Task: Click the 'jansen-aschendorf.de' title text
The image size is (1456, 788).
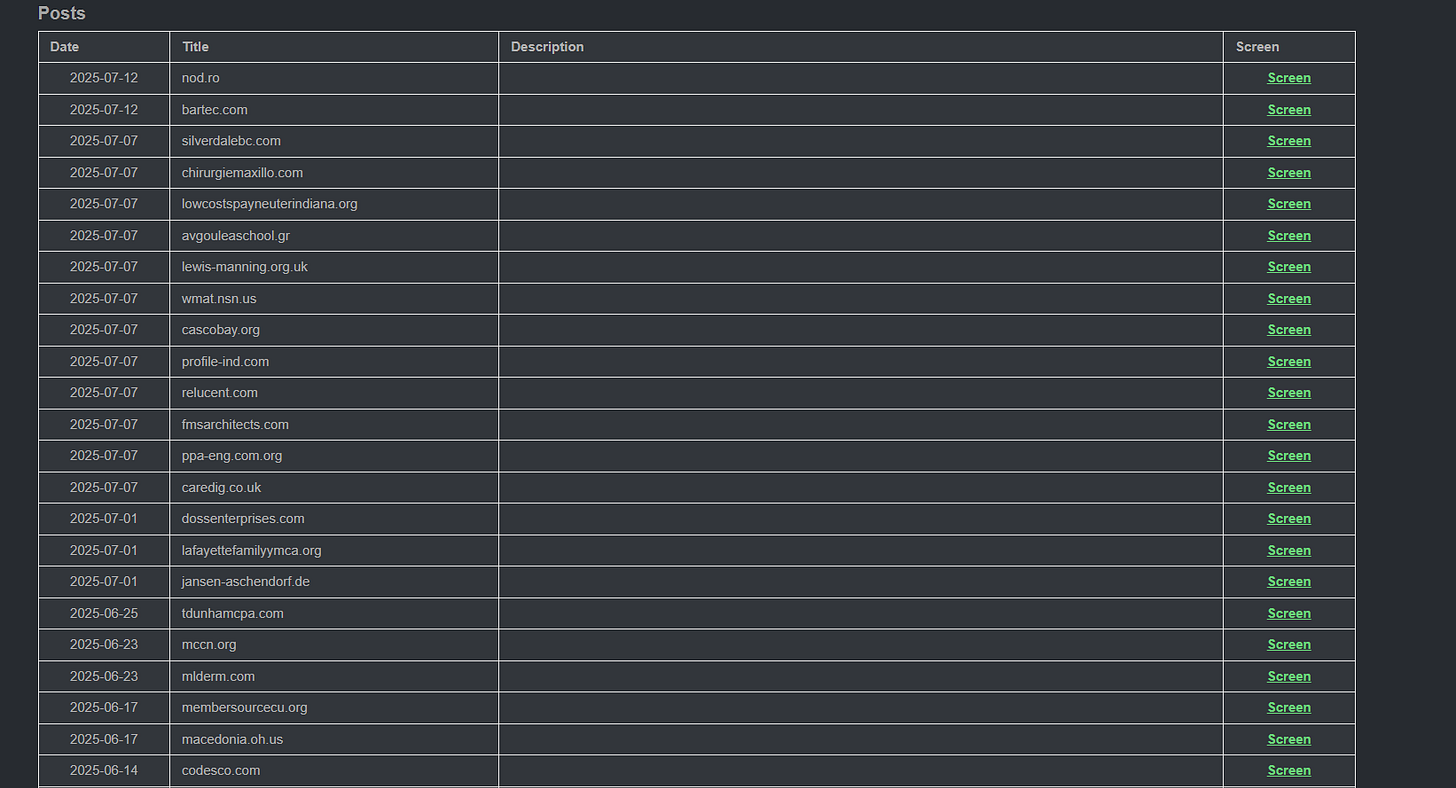Action: [246, 582]
